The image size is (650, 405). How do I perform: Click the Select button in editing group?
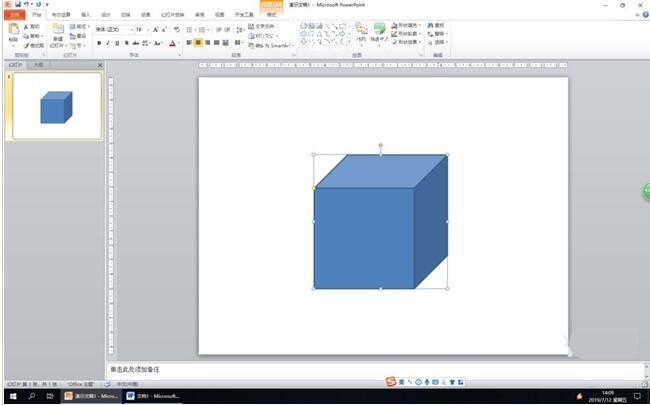(x=437, y=42)
